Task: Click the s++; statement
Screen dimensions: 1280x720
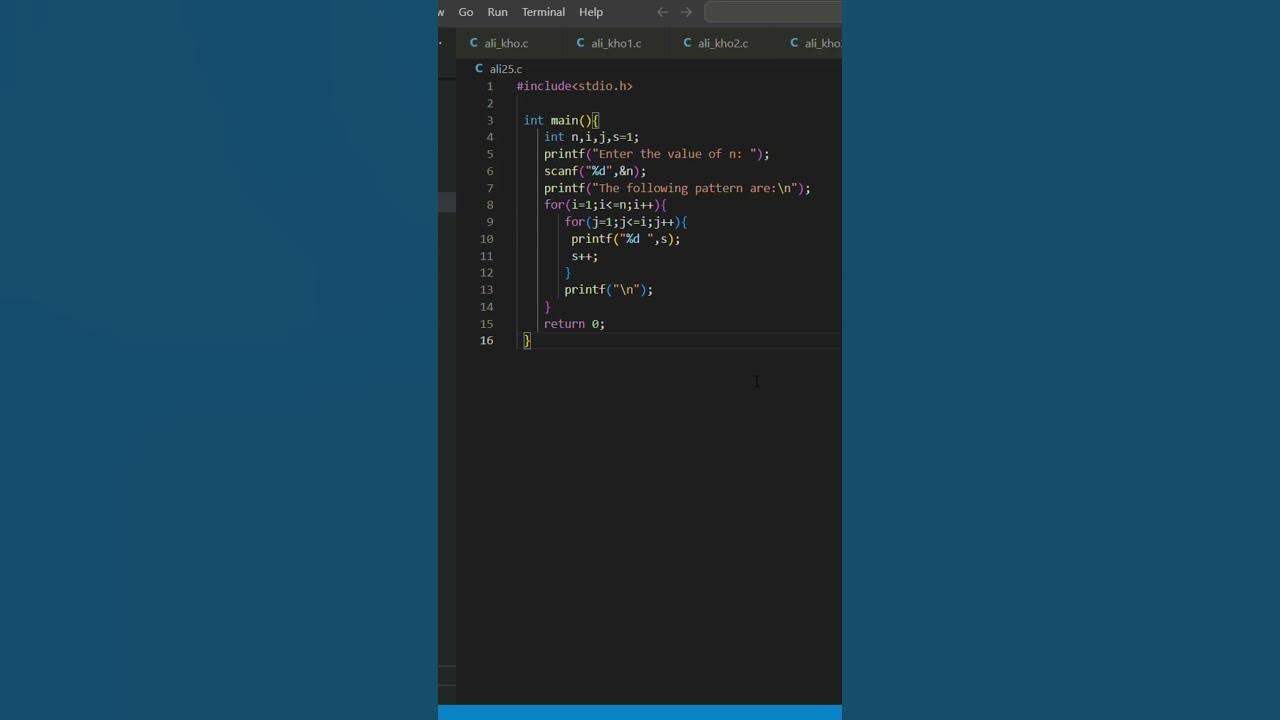Action: 585,256
